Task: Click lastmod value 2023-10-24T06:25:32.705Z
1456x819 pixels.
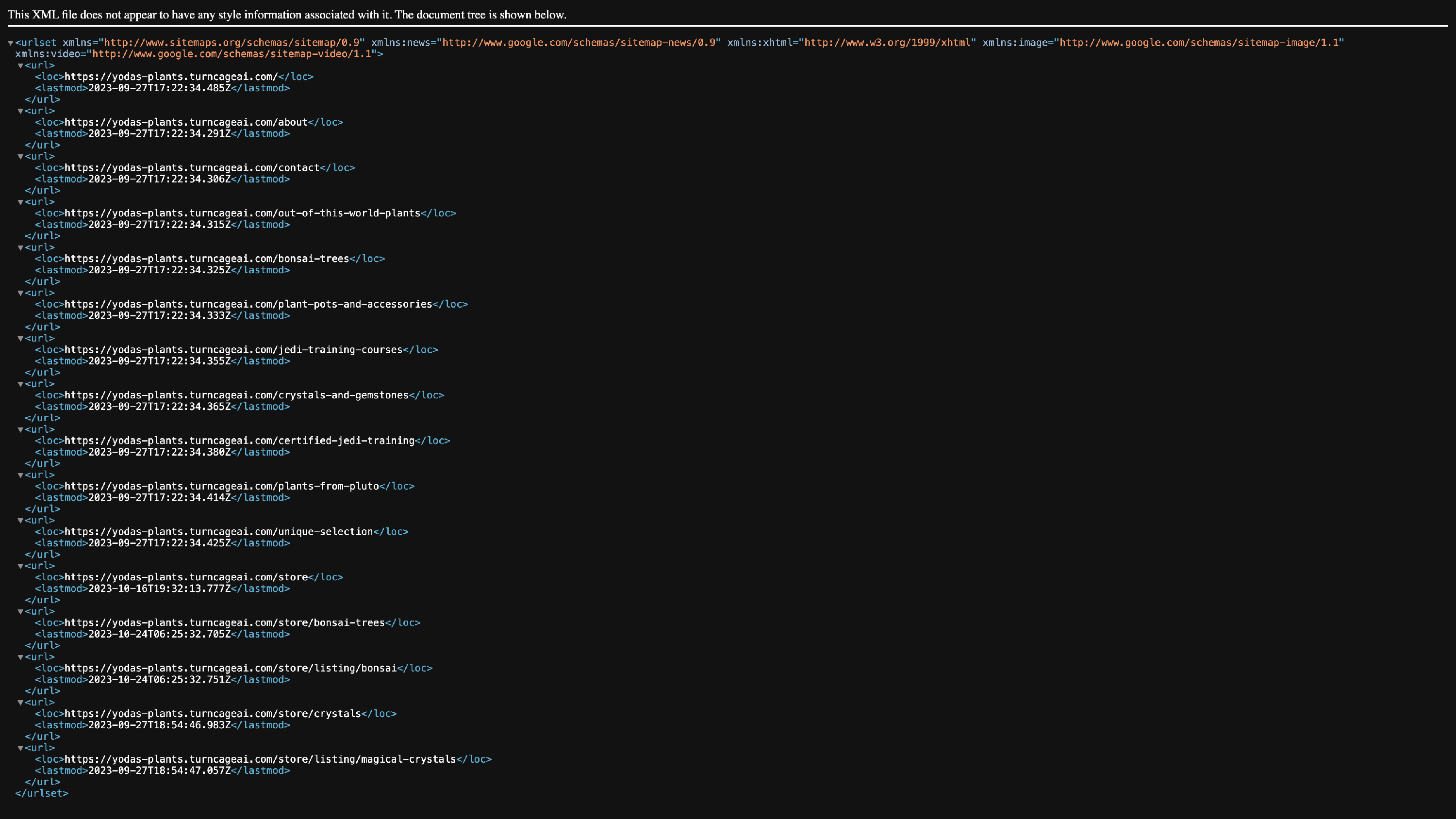Action: coord(159,634)
